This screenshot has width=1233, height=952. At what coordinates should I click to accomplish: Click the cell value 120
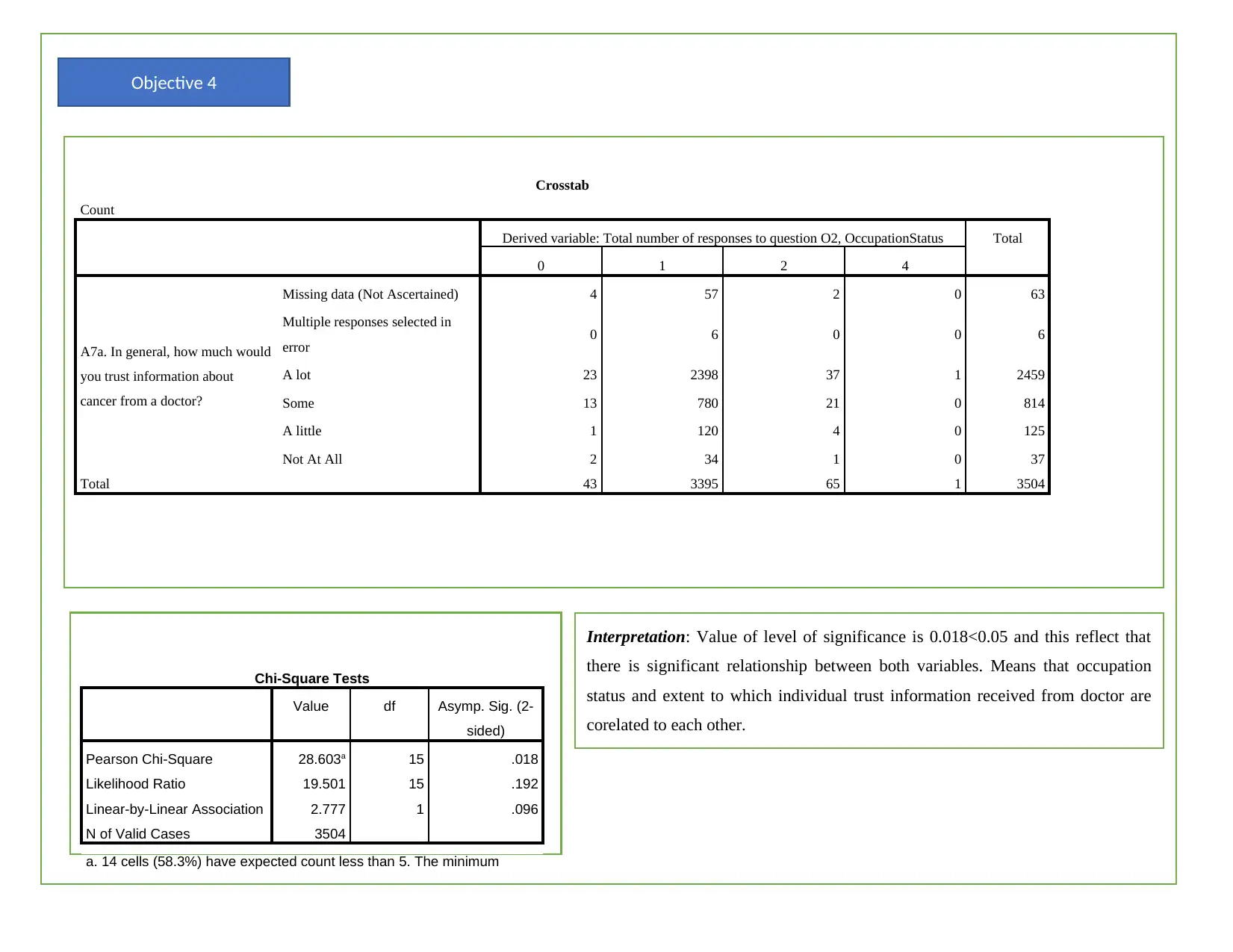[707, 431]
